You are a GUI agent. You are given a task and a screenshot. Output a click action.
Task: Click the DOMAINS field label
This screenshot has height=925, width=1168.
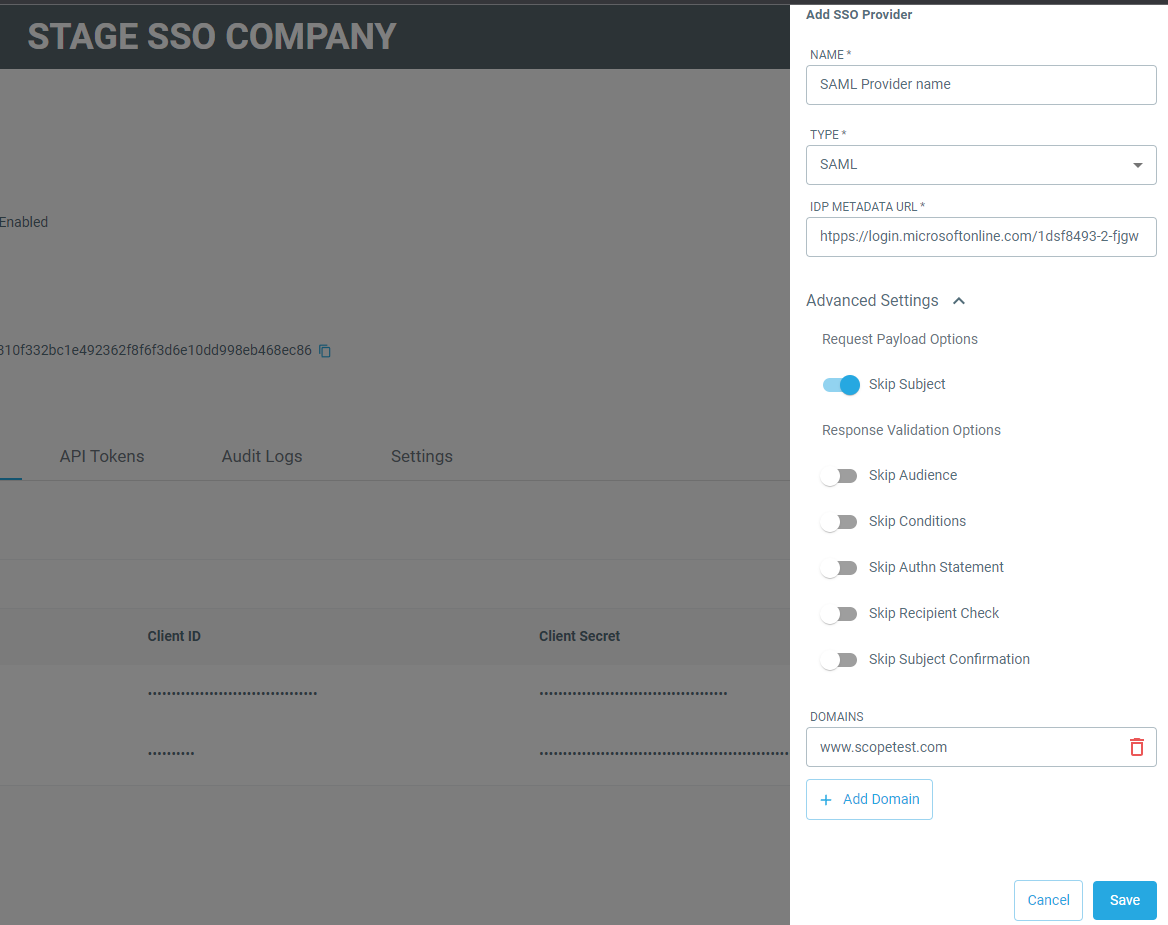[837, 716]
